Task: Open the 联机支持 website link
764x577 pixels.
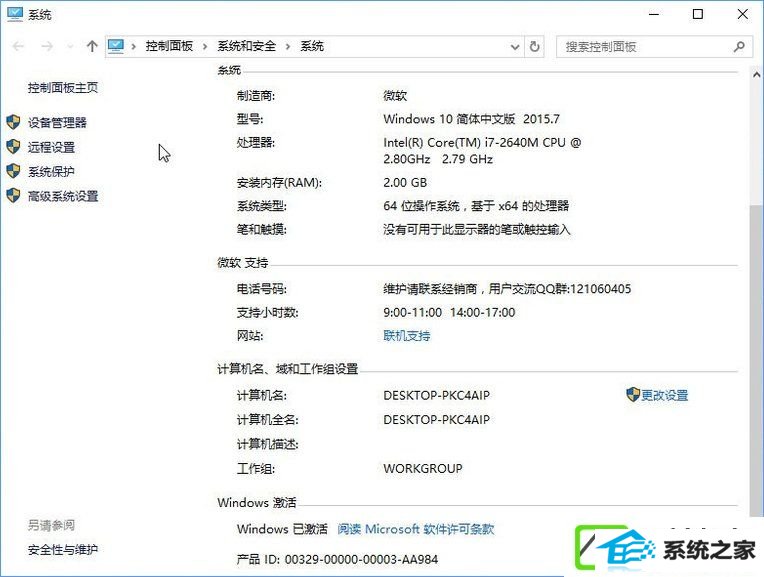Action: pyautogui.click(x=407, y=336)
